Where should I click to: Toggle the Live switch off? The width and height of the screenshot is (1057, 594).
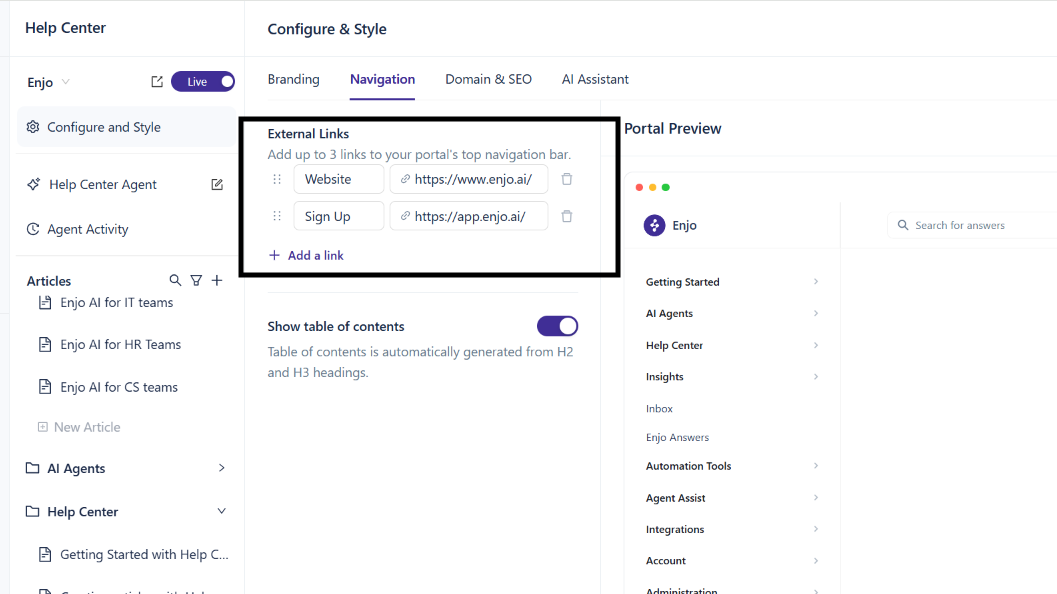[x=203, y=82]
